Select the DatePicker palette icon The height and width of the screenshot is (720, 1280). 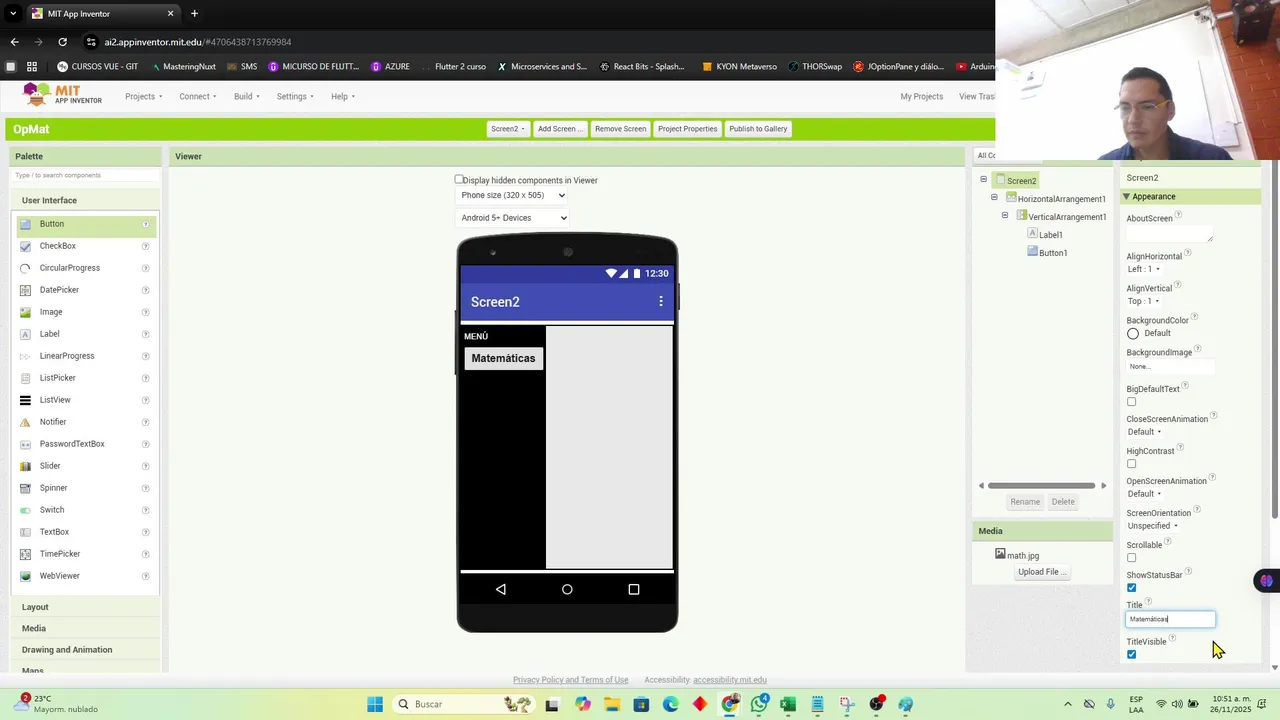coord(26,290)
